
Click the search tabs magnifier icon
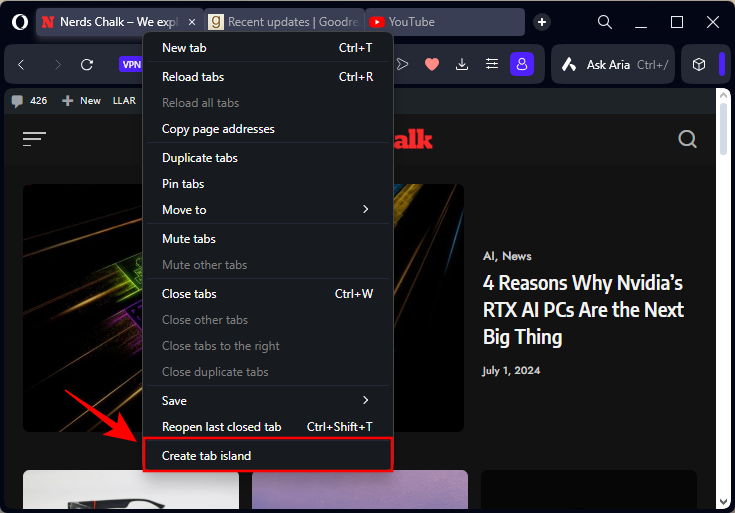tap(605, 22)
